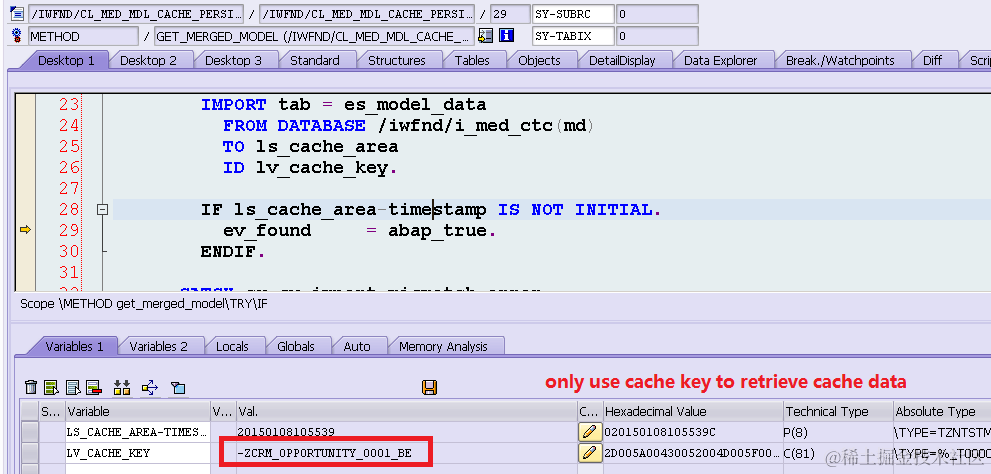The height and width of the screenshot is (474, 991).
Task: Click the SY-TABIX value field
Action: 657,36
